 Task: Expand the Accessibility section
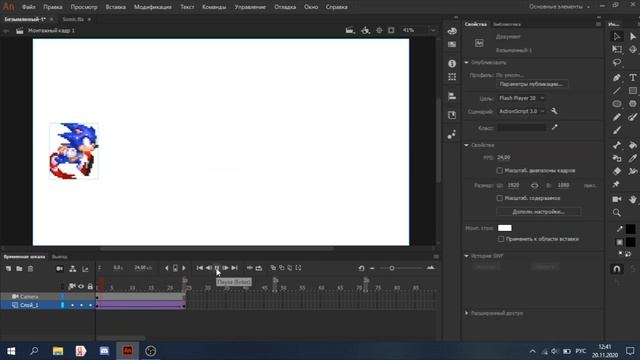pyautogui.click(x=467, y=313)
